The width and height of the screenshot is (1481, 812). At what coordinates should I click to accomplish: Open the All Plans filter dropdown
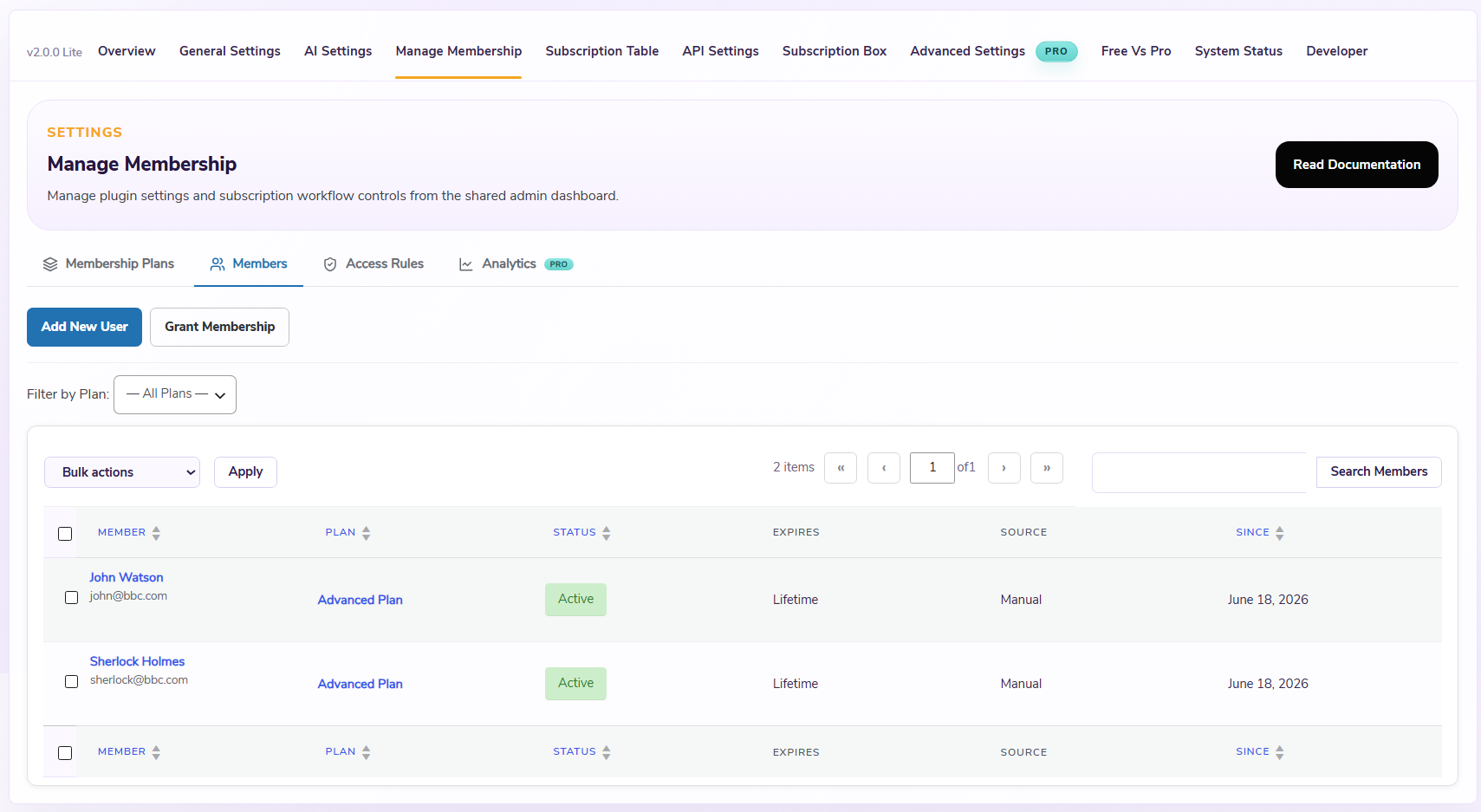click(175, 394)
